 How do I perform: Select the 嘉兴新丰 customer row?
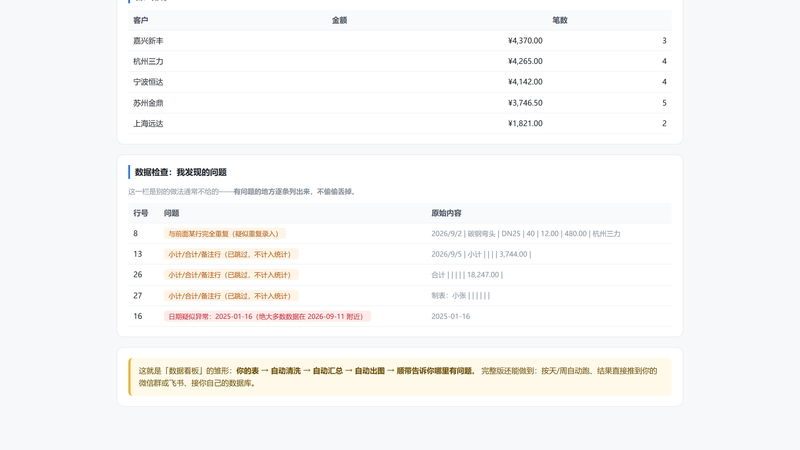pyautogui.click(x=399, y=41)
